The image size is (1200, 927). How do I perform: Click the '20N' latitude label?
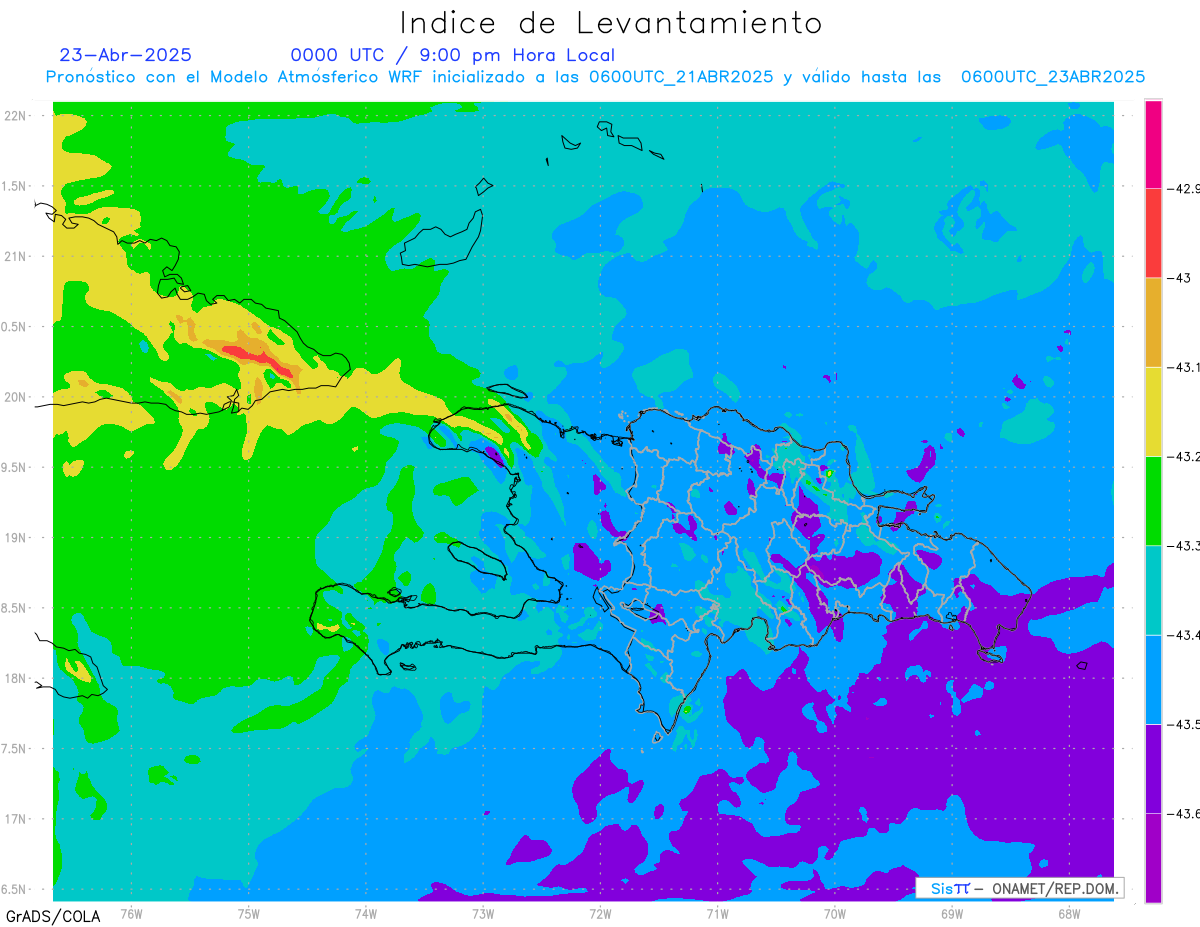tap(17, 397)
